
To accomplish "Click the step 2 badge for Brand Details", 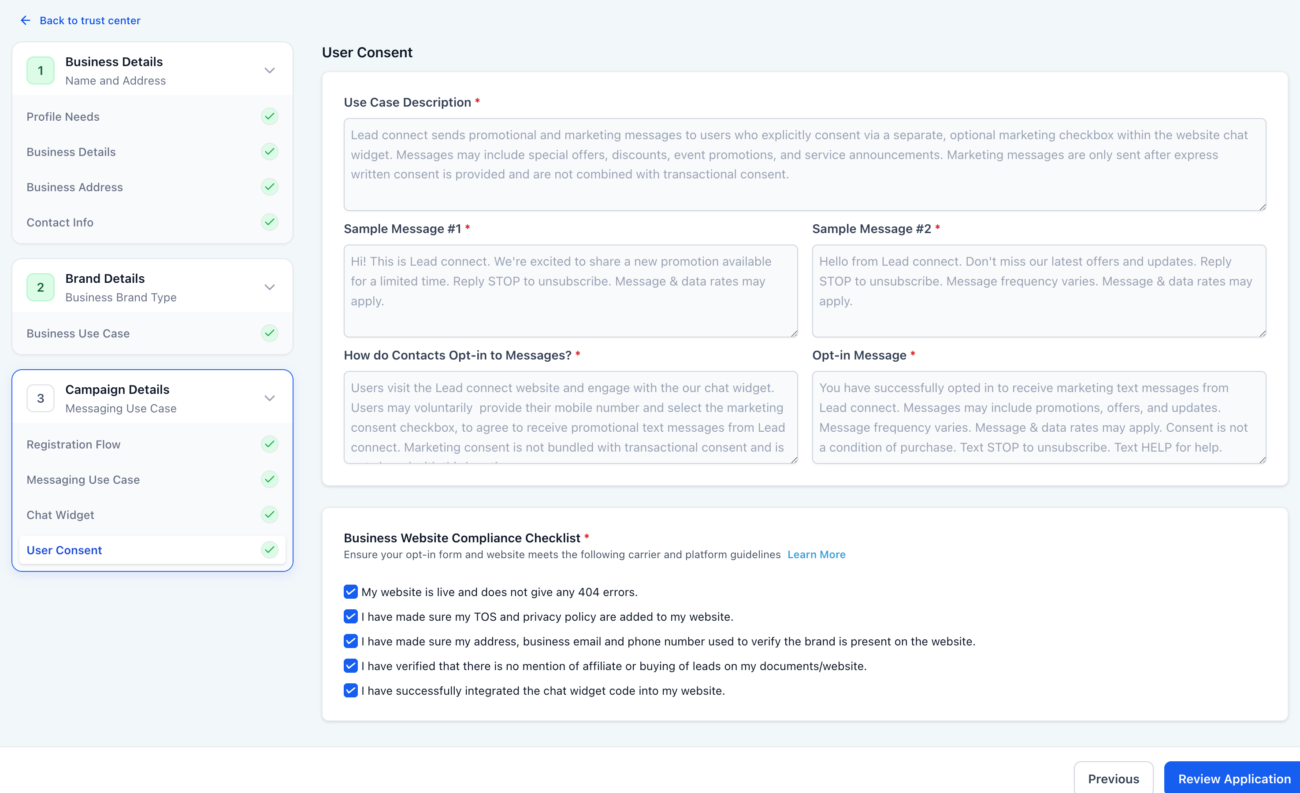I will click(x=40, y=286).
